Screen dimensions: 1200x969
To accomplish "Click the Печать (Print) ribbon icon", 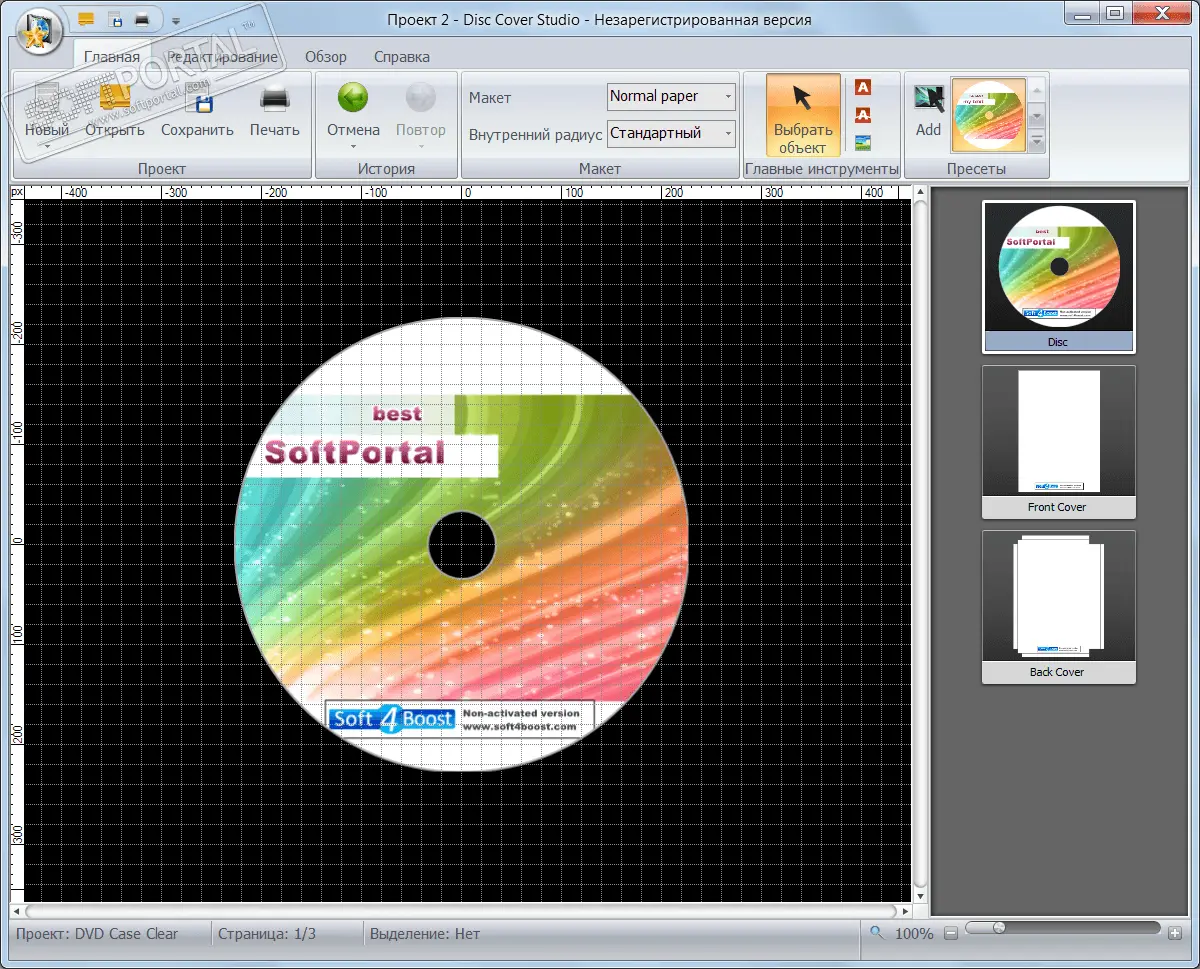I will [274, 99].
